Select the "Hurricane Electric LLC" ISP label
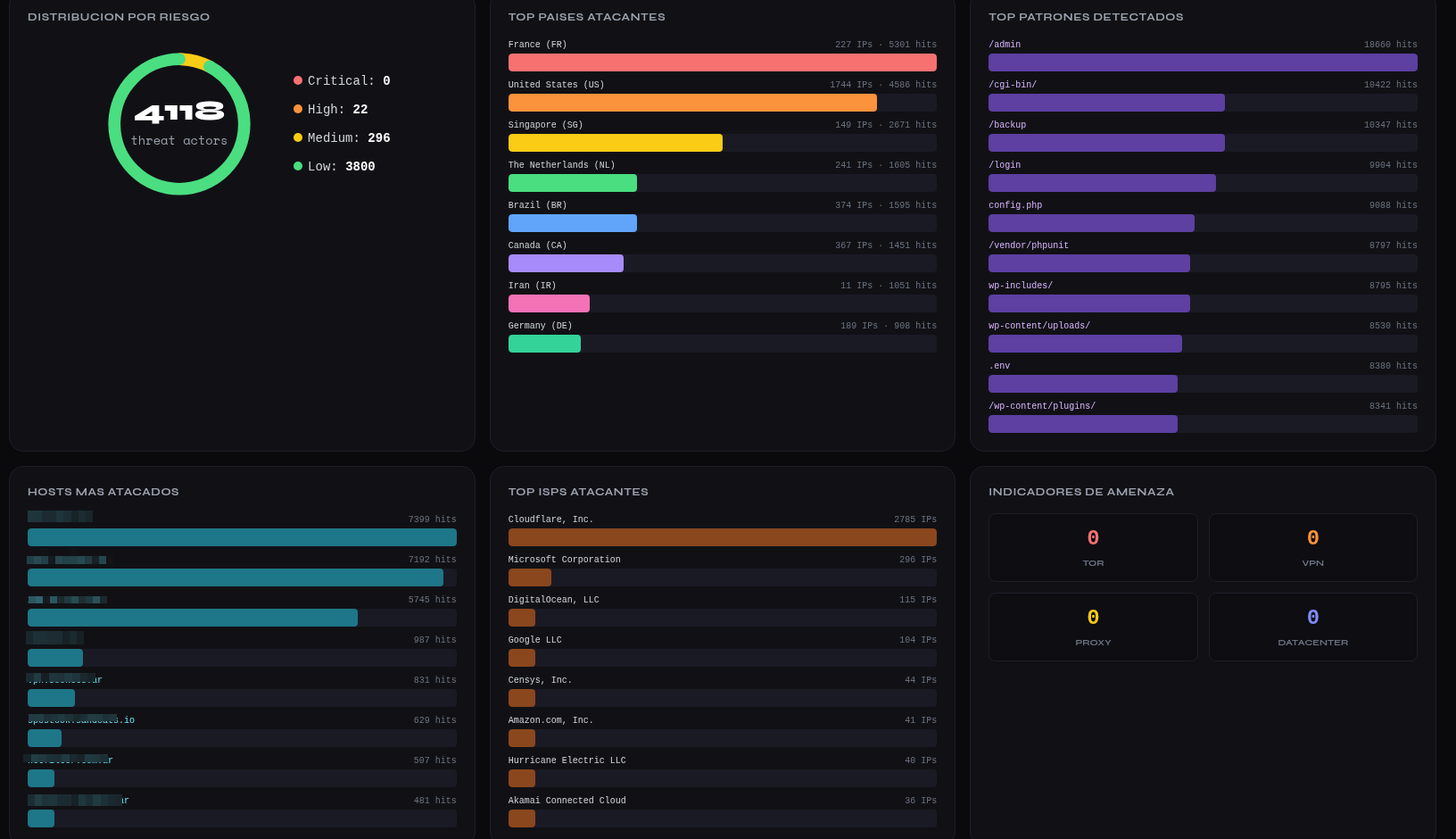The height and width of the screenshot is (839, 1456). coord(567,760)
